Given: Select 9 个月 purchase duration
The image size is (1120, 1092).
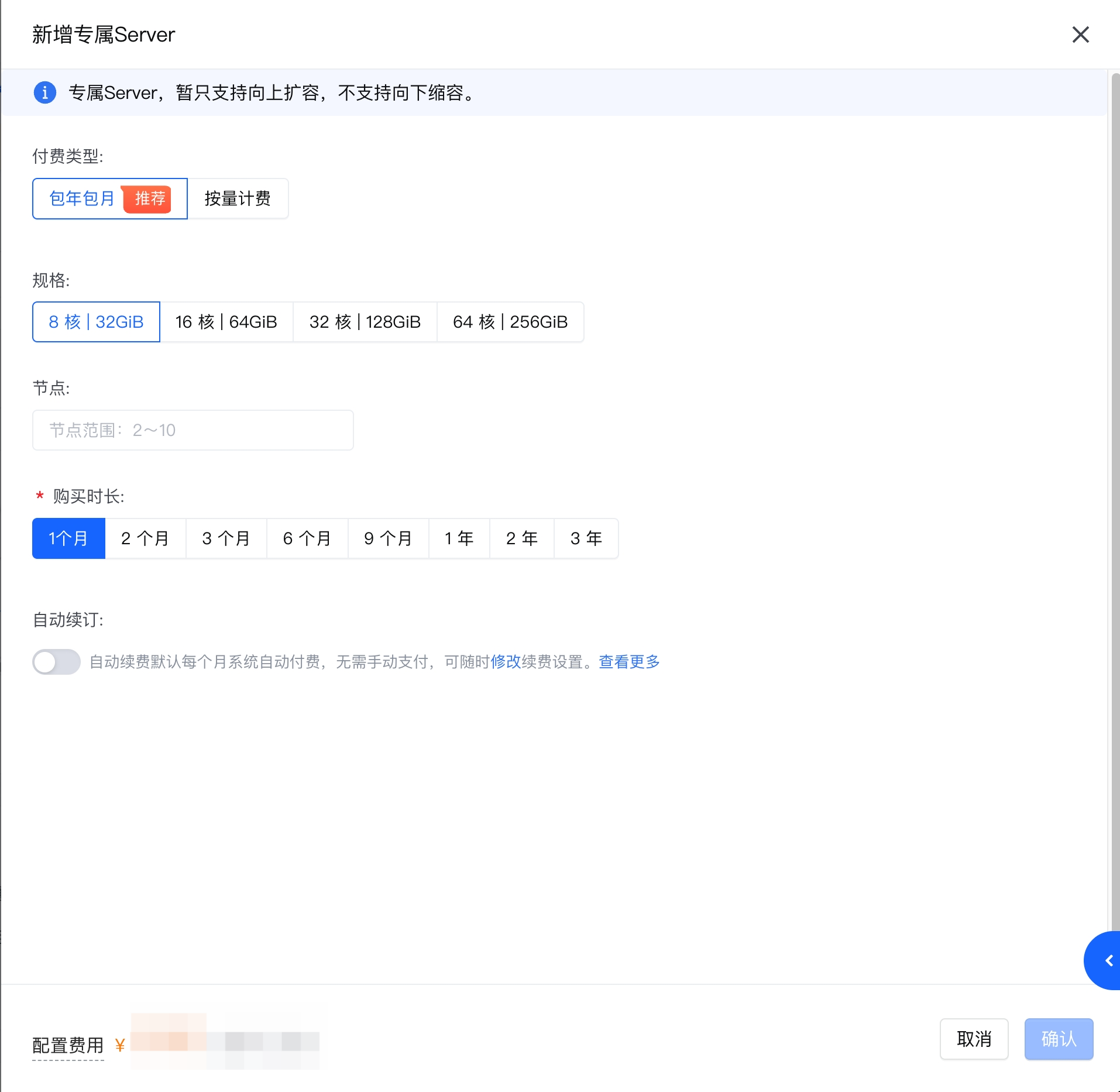Looking at the screenshot, I should [x=389, y=538].
